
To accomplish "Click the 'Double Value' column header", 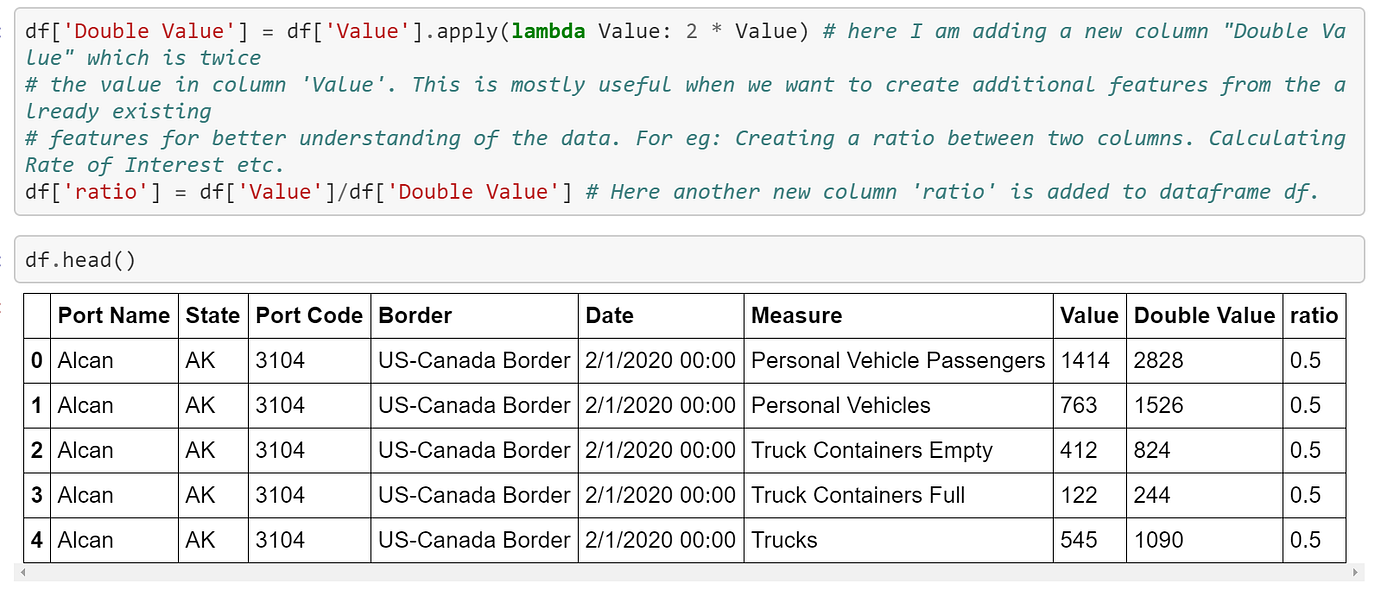I will coord(1204,316).
